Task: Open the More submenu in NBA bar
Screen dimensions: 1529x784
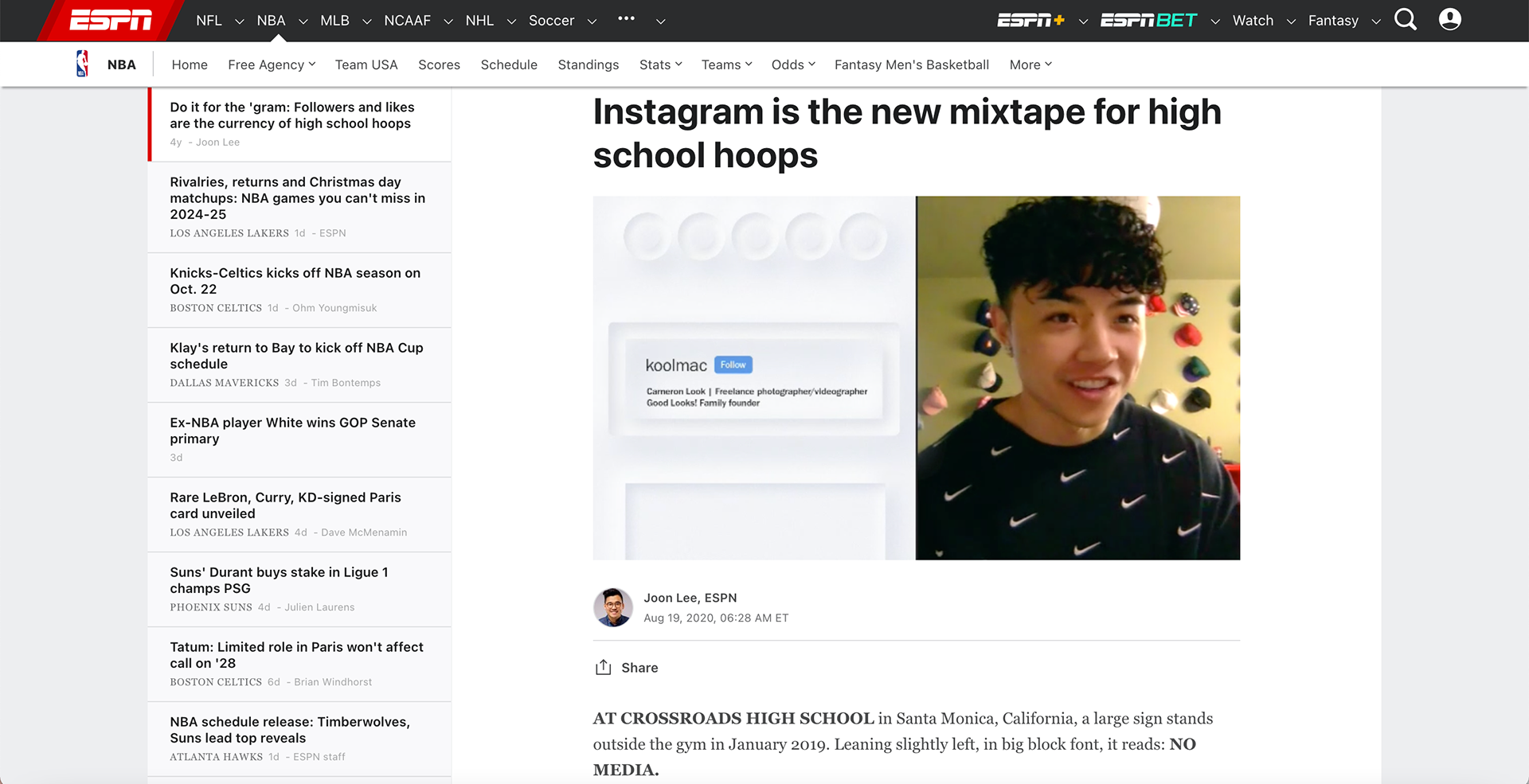Action: [x=1030, y=64]
